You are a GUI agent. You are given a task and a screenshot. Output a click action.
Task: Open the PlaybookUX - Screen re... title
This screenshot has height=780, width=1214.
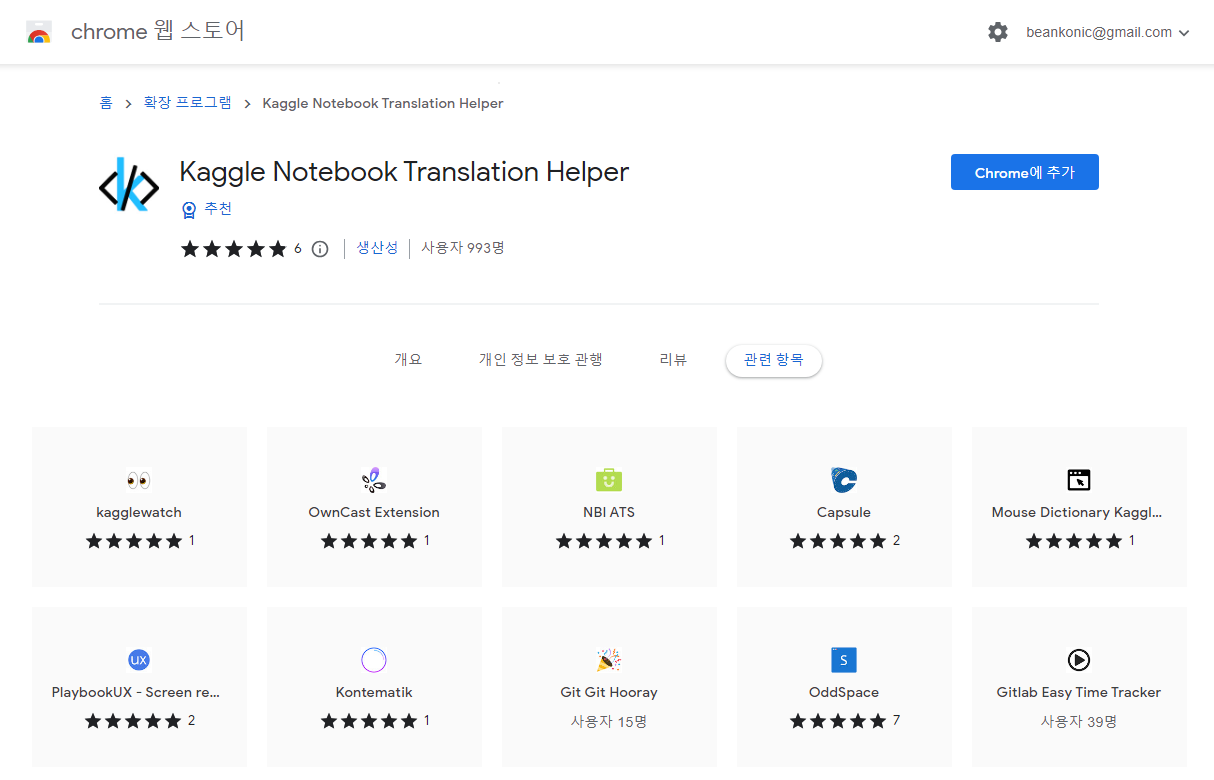coord(136,692)
